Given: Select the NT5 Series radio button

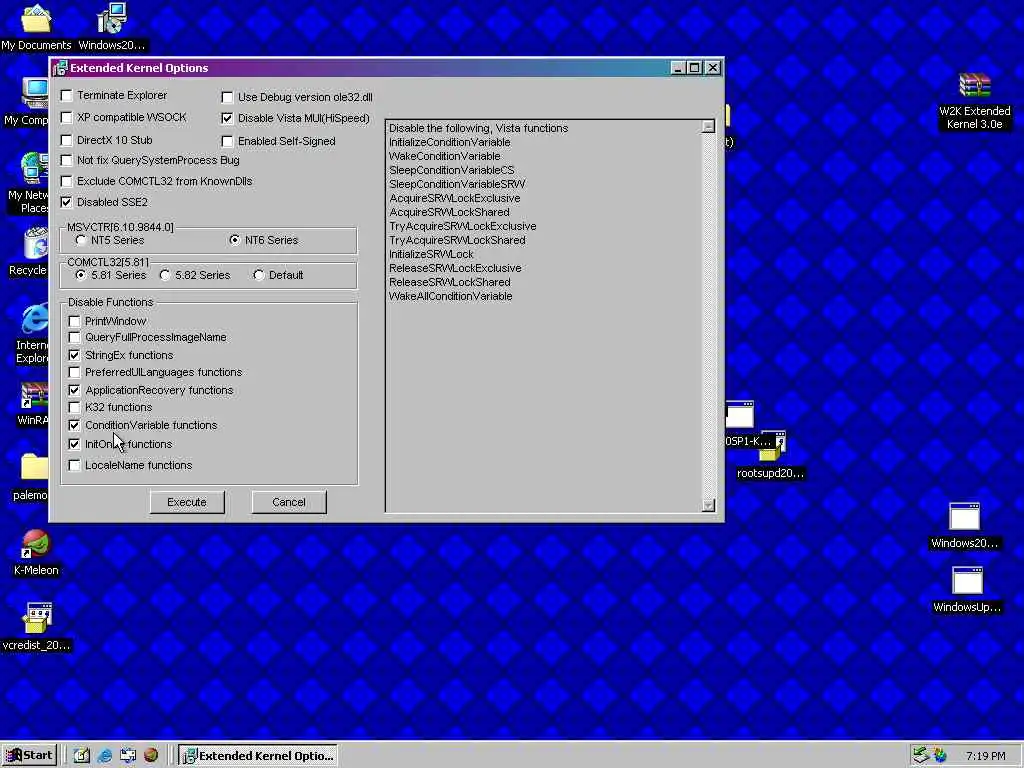Looking at the screenshot, I should 81,240.
